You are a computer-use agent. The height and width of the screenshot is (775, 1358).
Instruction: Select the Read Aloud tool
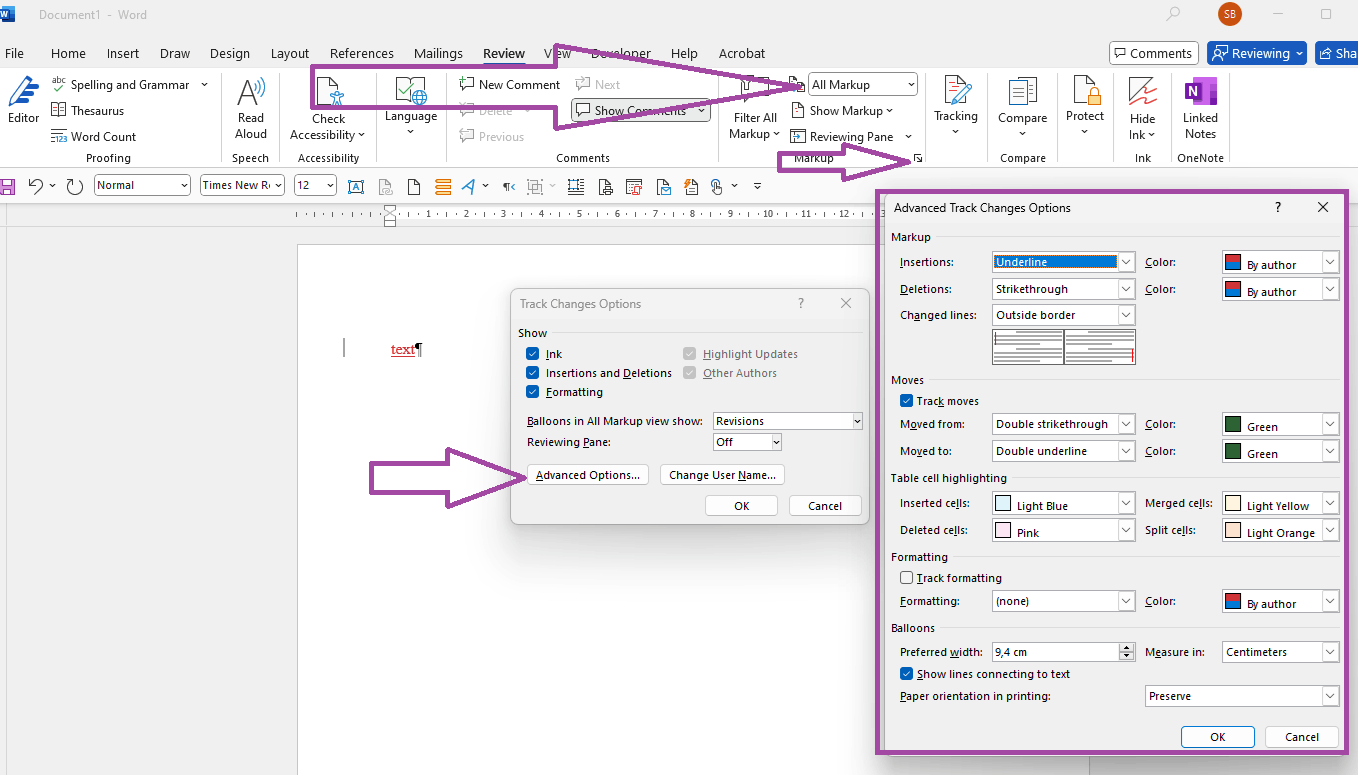[250, 103]
